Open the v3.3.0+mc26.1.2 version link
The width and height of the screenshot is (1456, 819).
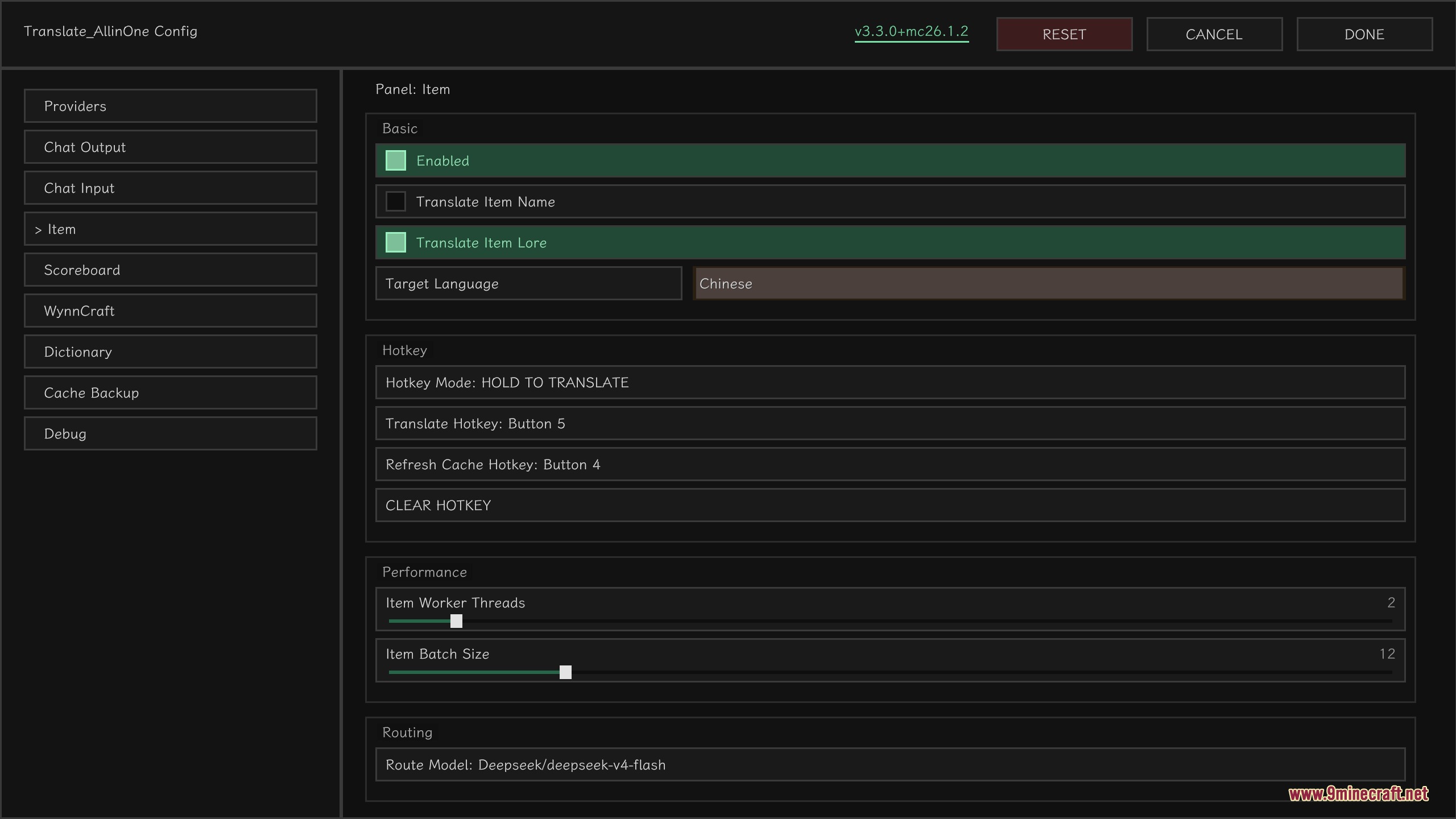pyautogui.click(x=911, y=32)
